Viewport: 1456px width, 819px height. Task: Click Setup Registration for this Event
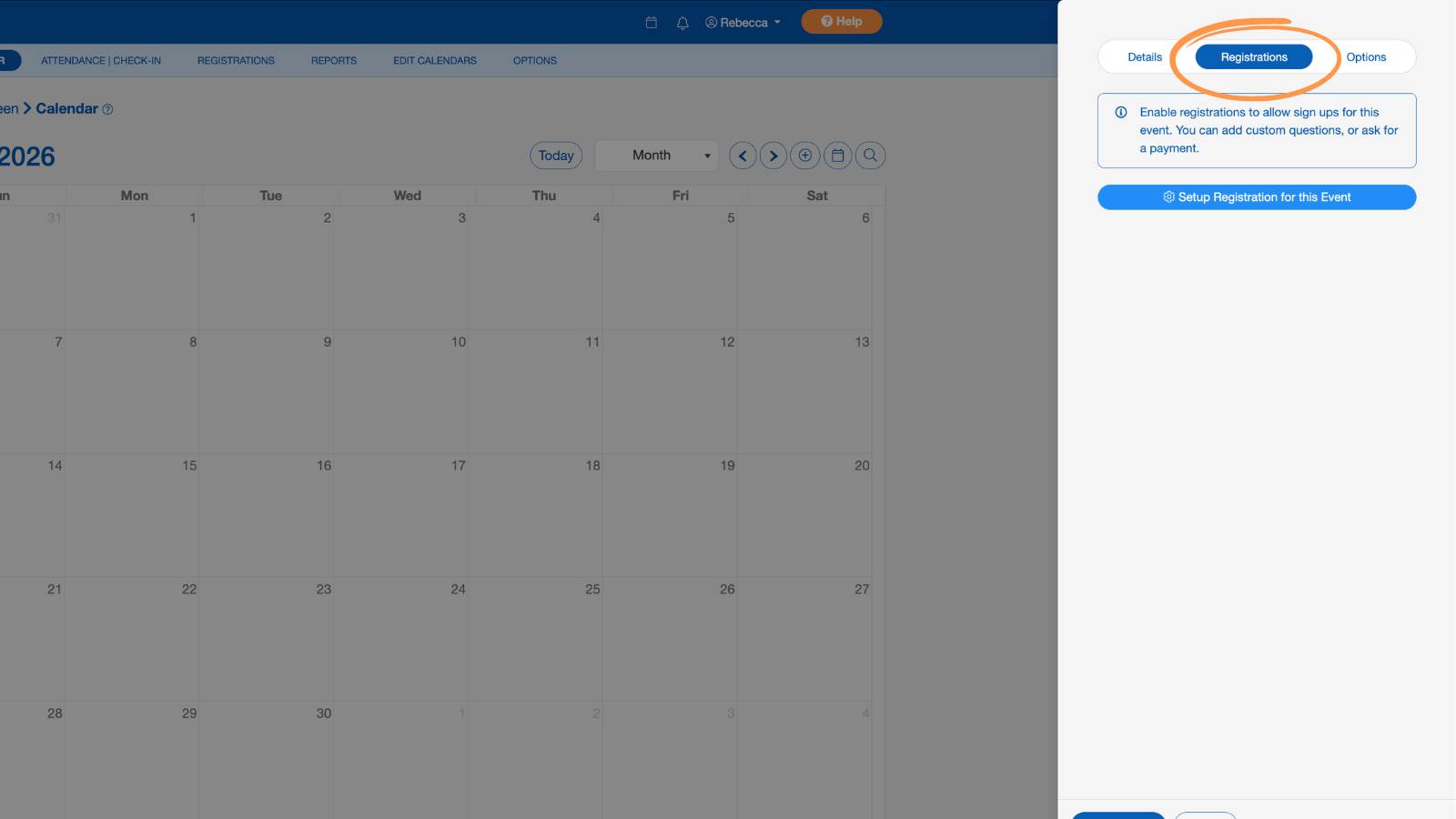(x=1257, y=197)
